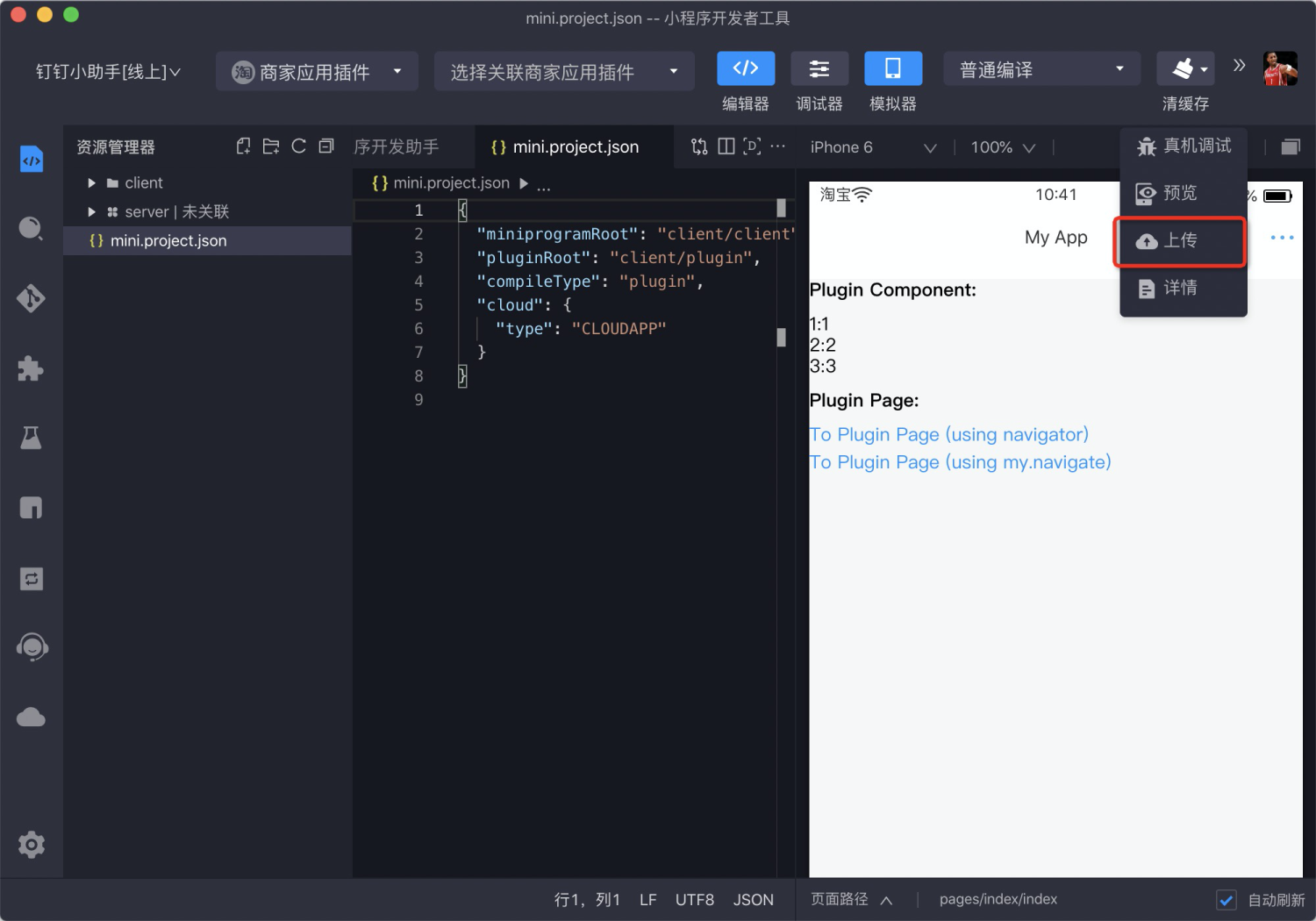Follow To Plugin Page (using navigator) link
This screenshot has width=1316, height=921.
(x=948, y=434)
